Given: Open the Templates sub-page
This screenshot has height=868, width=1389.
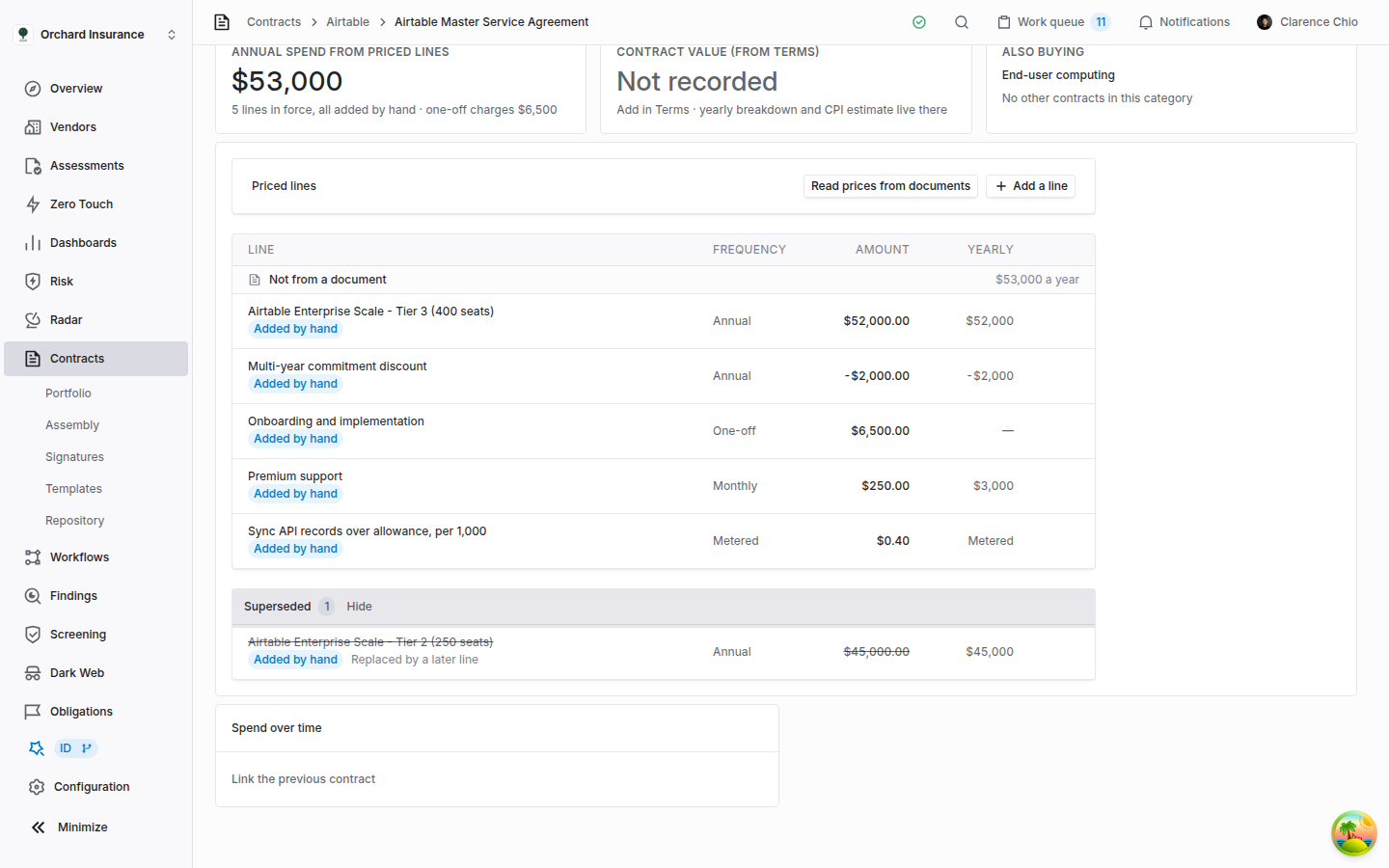Looking at the screenshot, I should (x=73, y=489).
